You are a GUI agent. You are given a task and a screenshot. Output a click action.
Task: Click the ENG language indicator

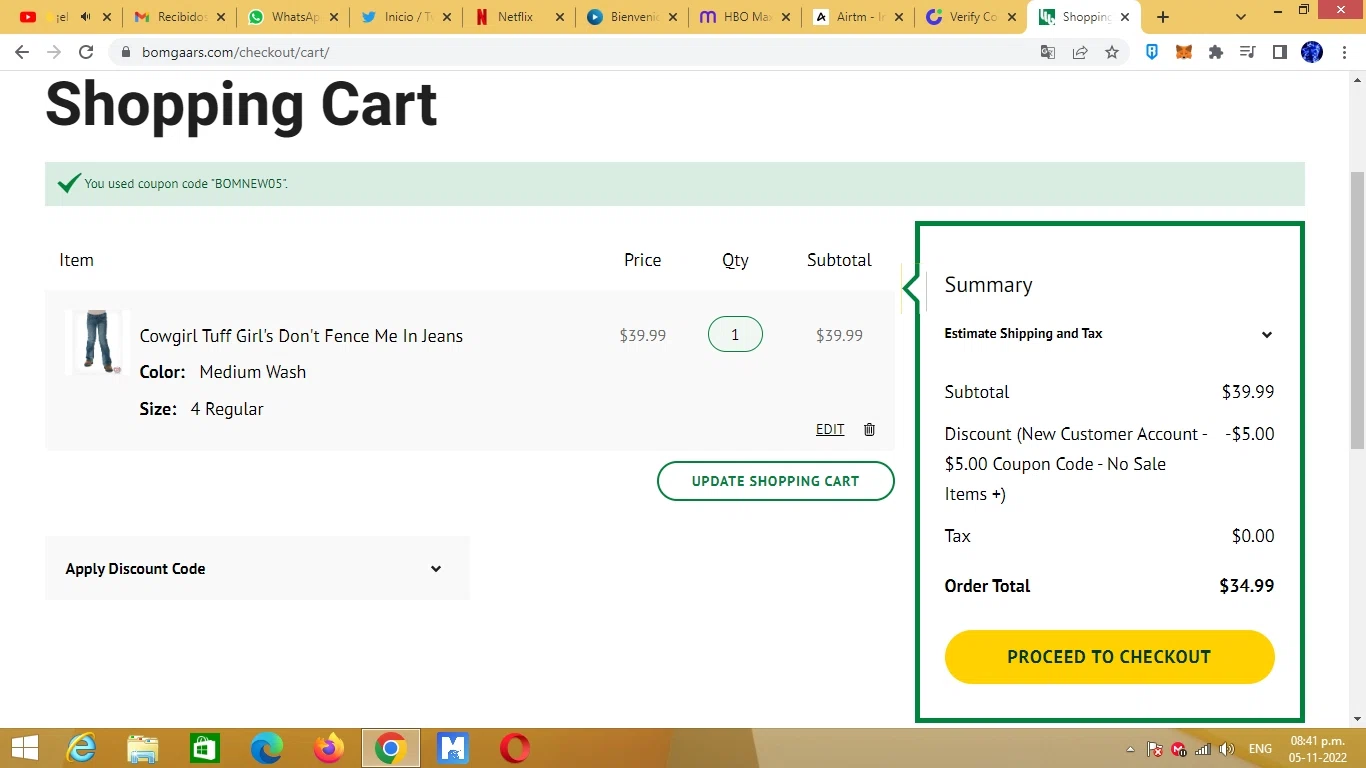tap(1260, 749)
